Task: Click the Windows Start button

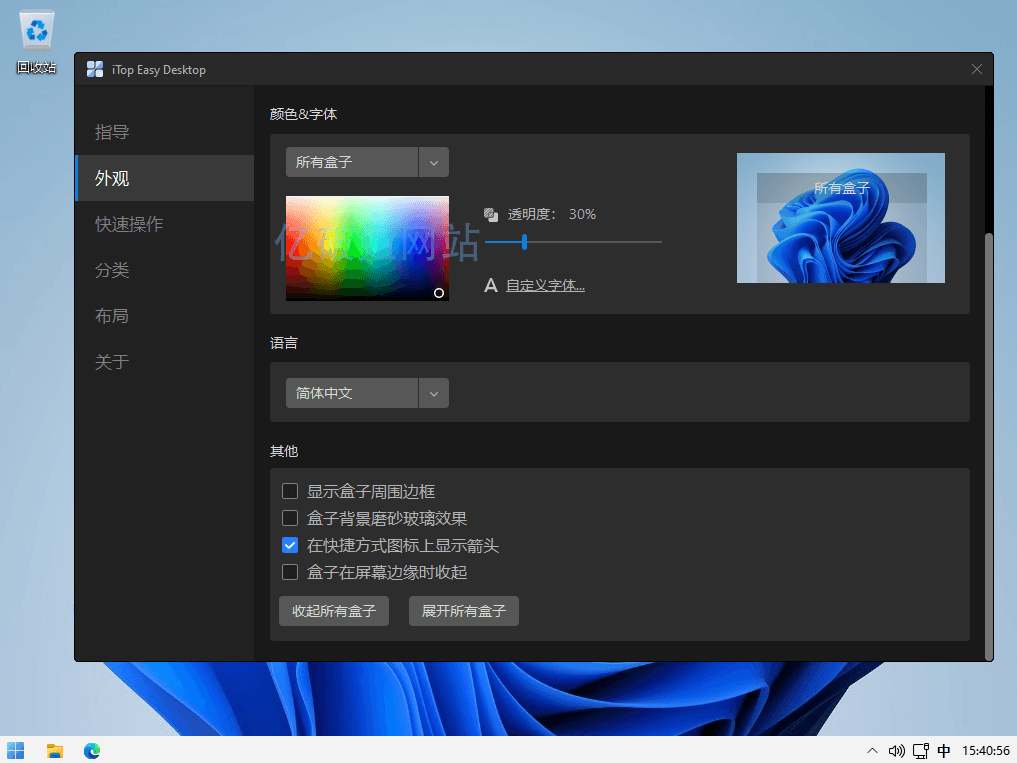Action: click(15, 750)
